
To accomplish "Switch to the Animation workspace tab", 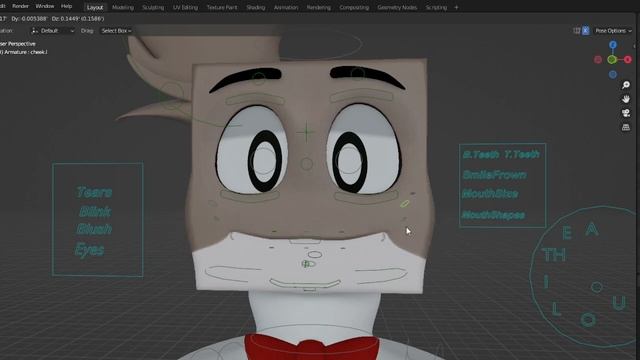I will click(286, 7).
